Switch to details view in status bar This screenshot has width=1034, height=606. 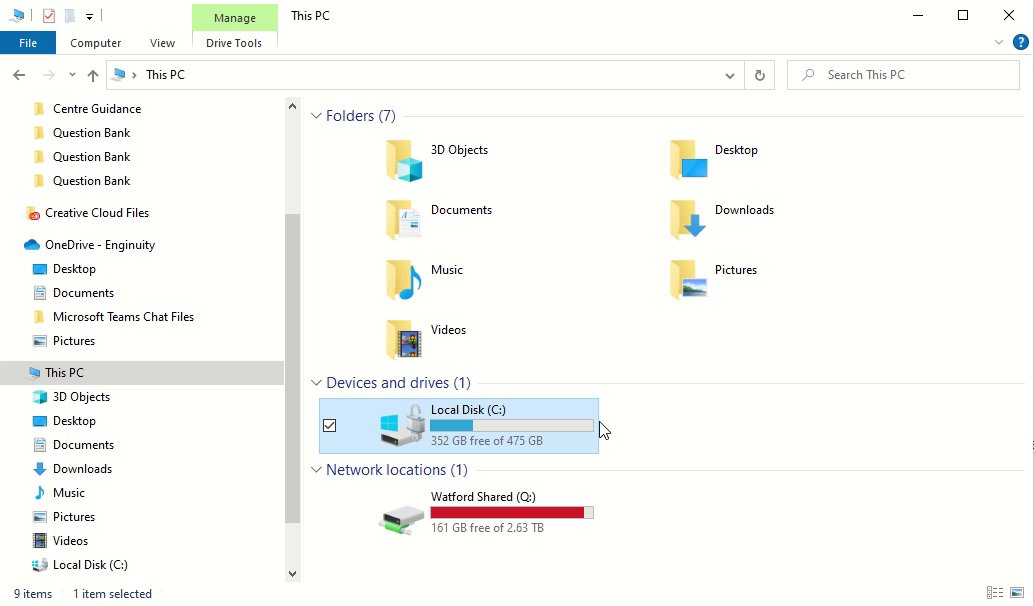click(994, 593)
